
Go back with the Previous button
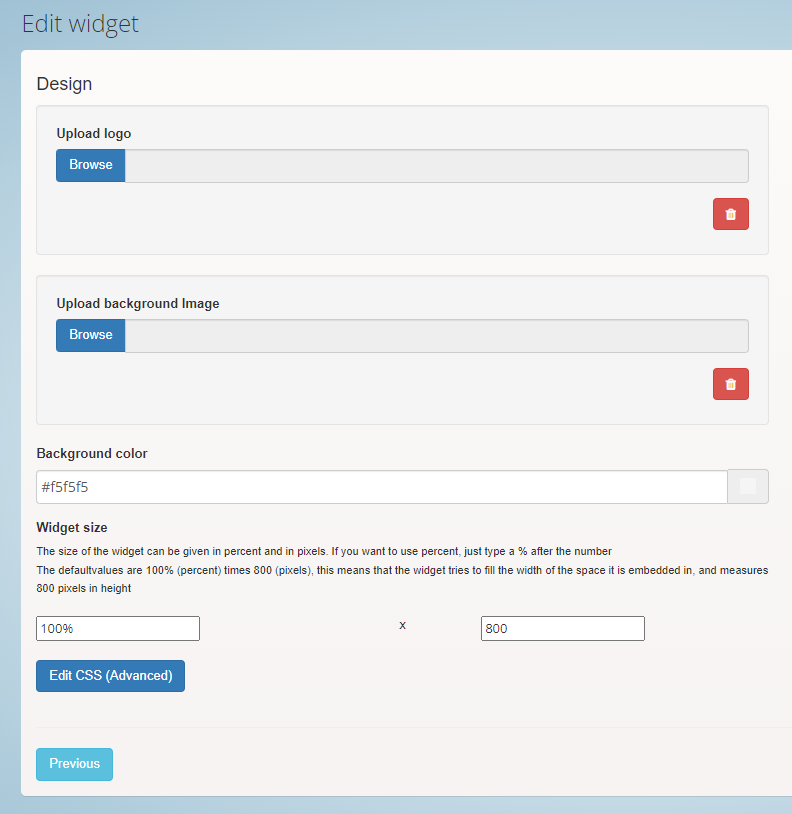tap(74, 764)
